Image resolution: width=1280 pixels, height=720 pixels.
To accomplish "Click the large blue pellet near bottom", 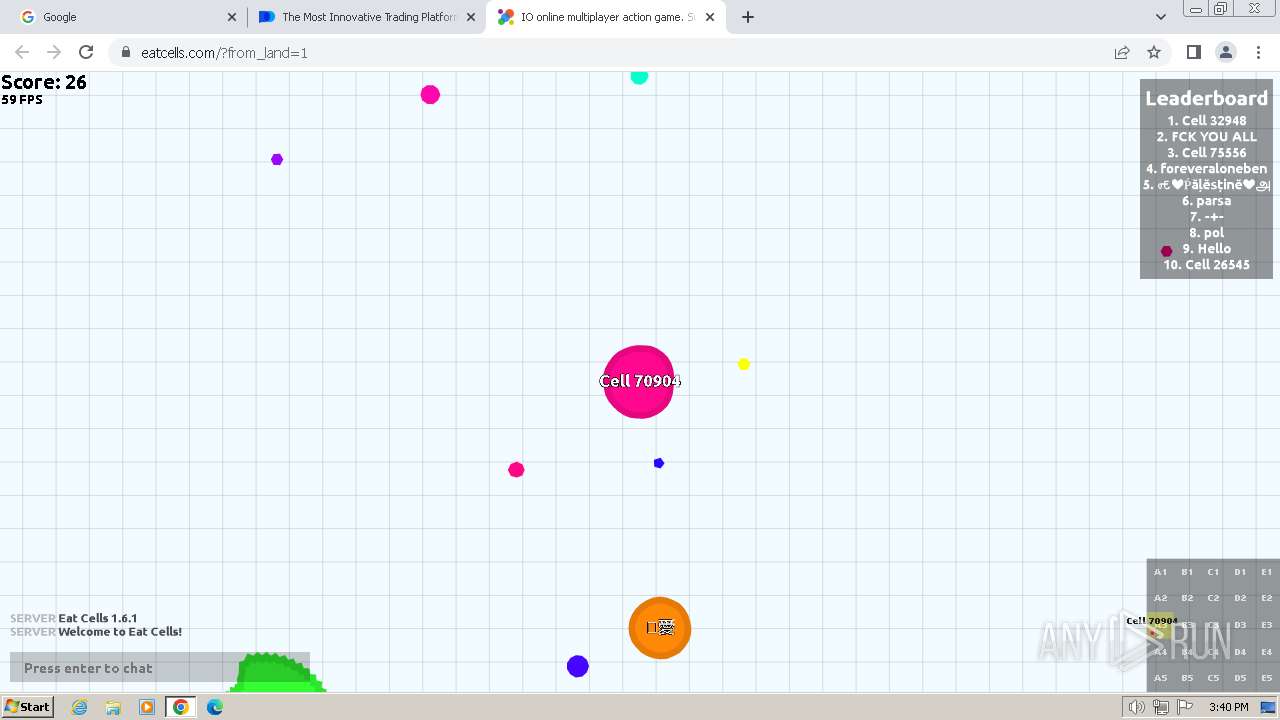I will 578,666.
